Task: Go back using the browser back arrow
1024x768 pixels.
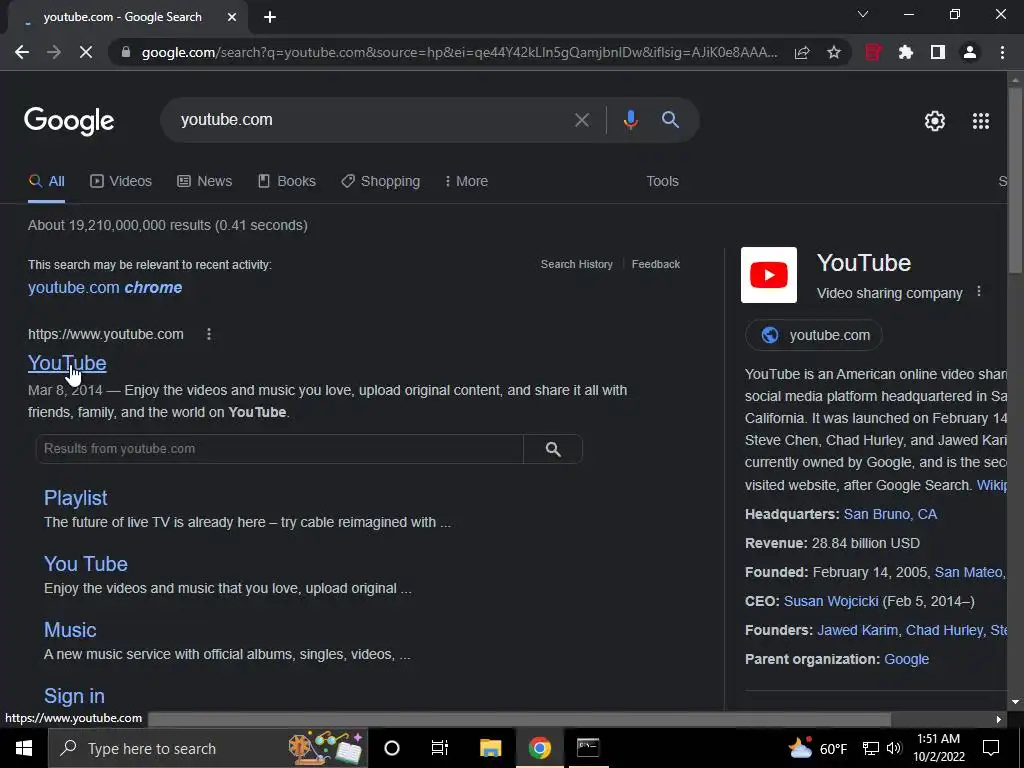Action: (22, 52)
